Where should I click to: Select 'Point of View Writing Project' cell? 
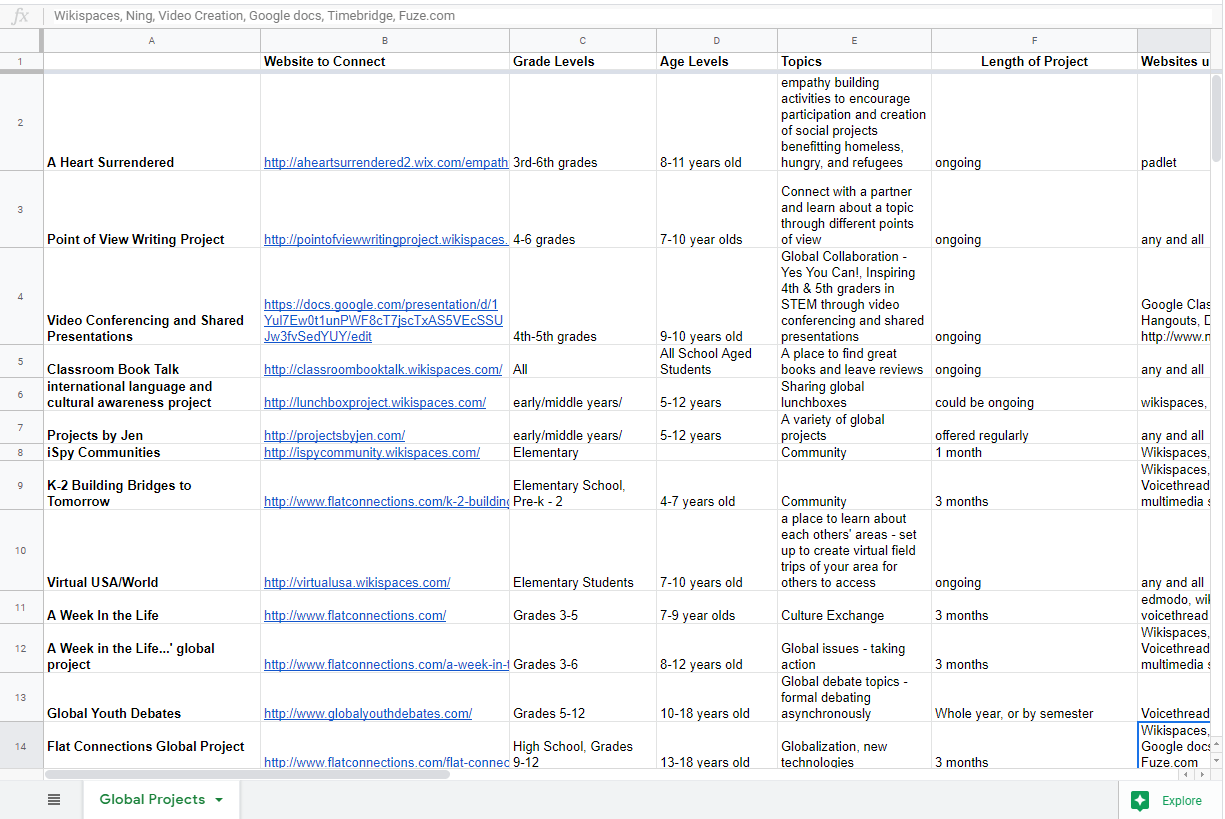point(152,209)
